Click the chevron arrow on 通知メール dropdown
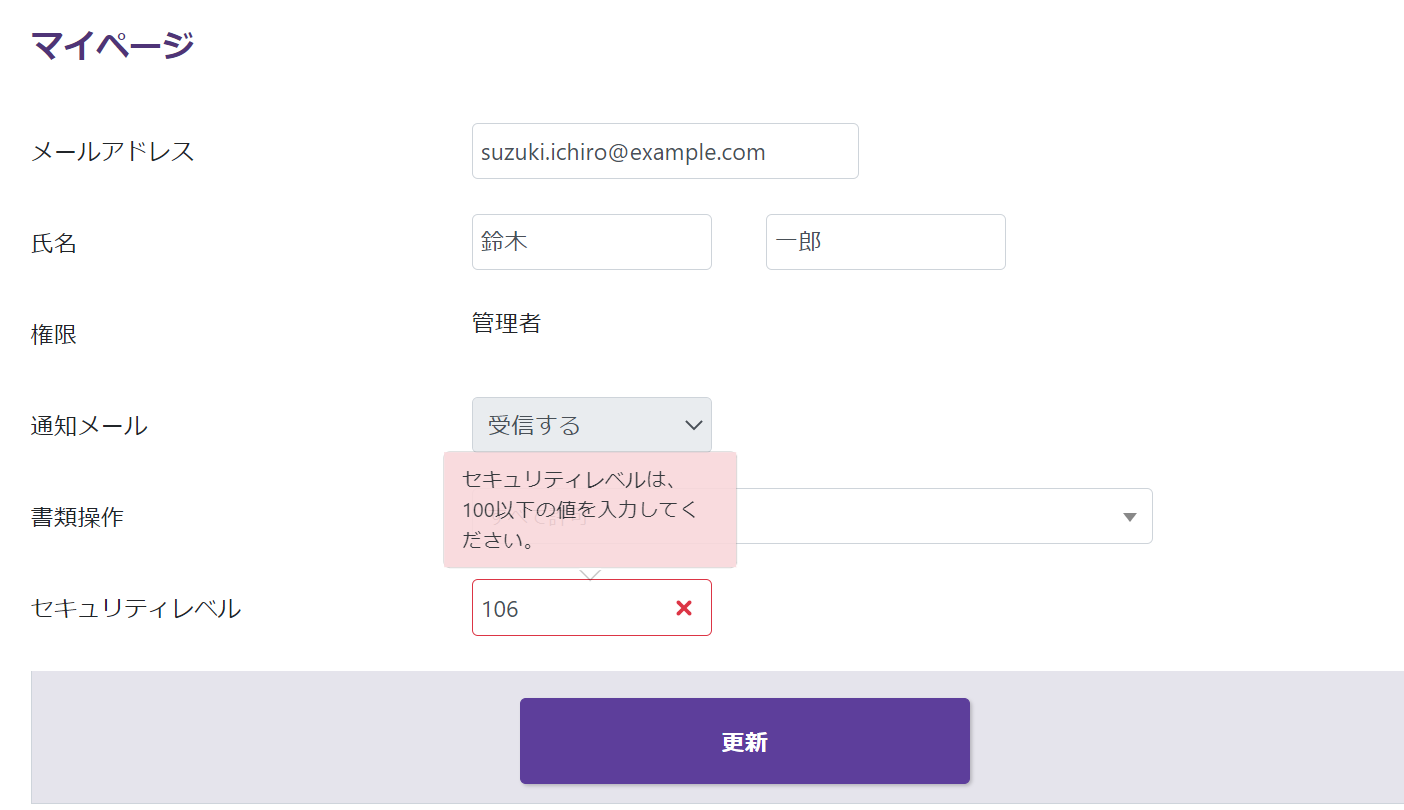This screenshot has width=1404, height=810. 694,425
